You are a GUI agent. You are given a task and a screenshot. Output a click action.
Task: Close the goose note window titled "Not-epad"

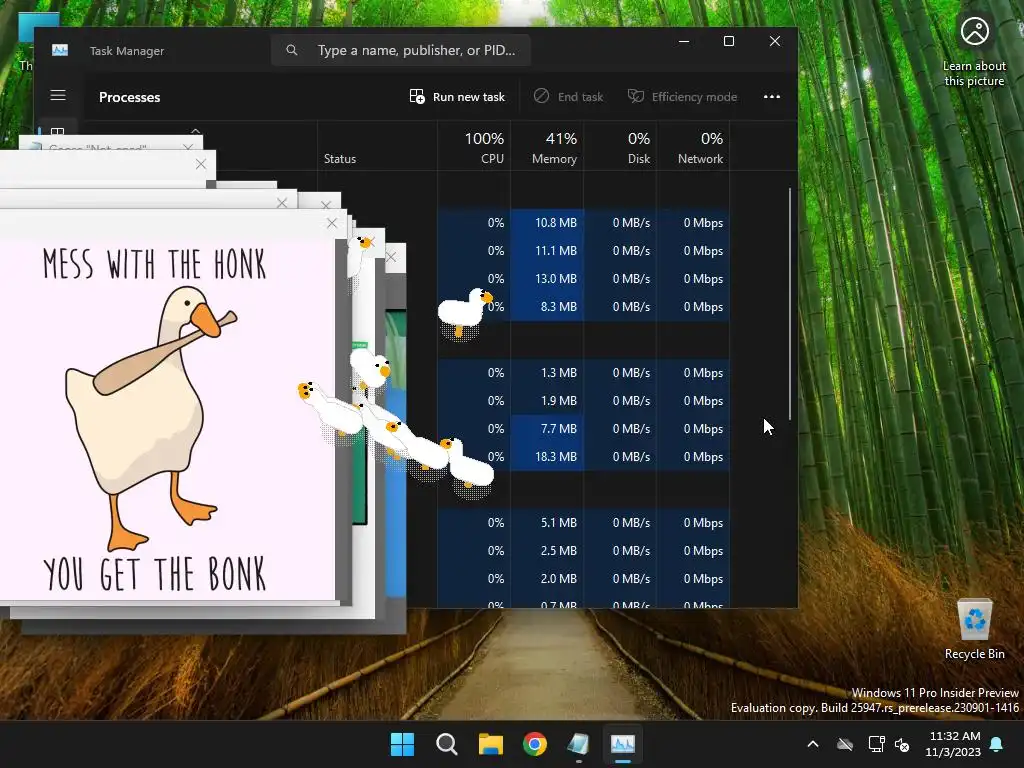point(188,148)
